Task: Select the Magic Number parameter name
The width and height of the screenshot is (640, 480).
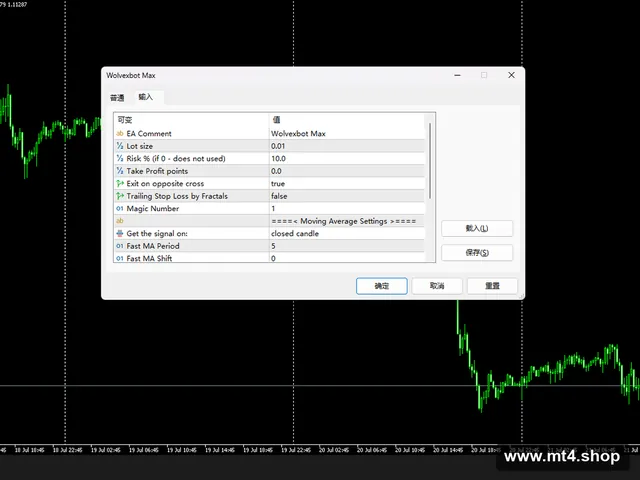Action: (153, 209)
